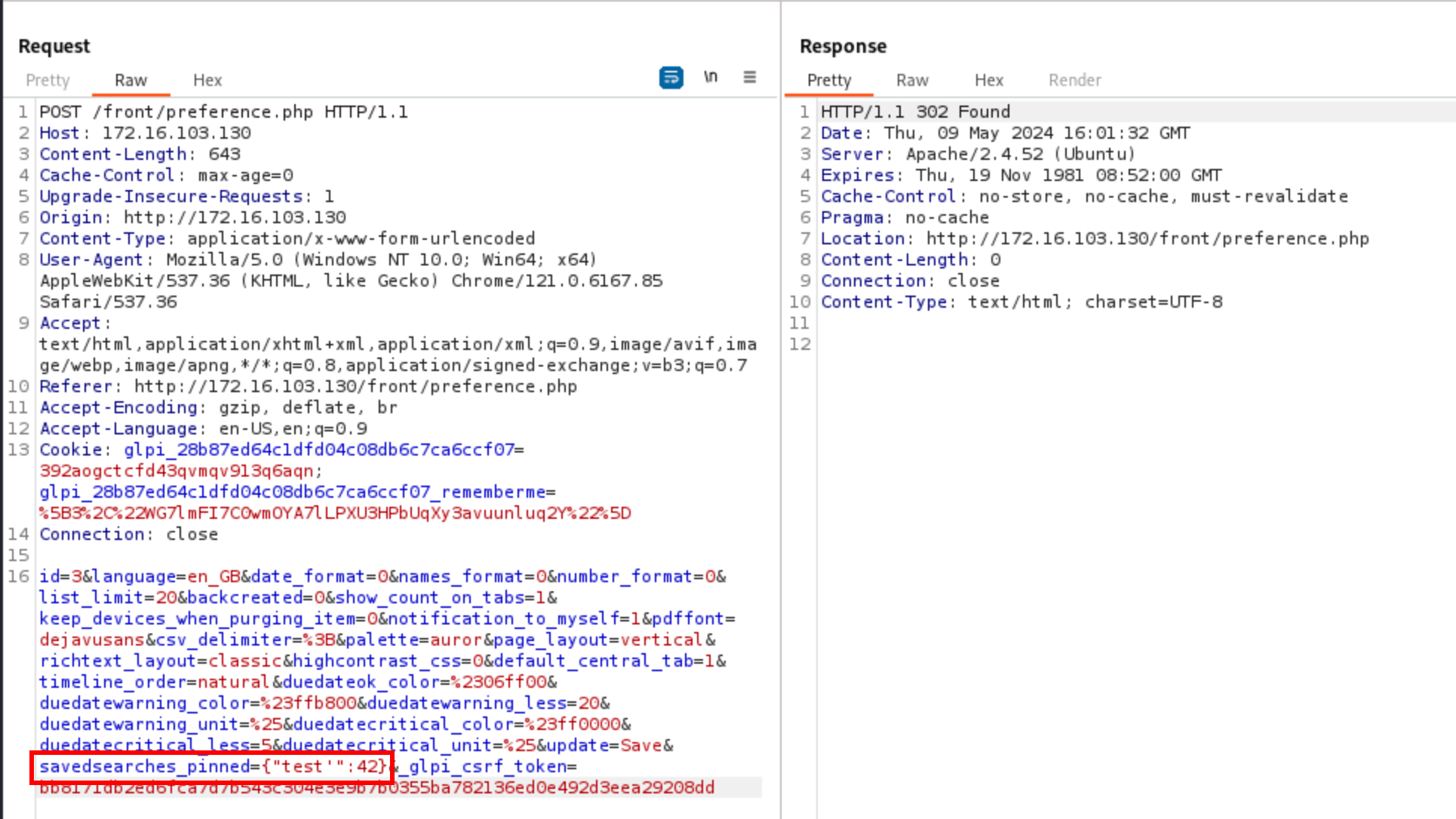The image size is (1456, 819).
Task: Click the Host header value 172.16.103.130 in request
Action: point(177,133)
